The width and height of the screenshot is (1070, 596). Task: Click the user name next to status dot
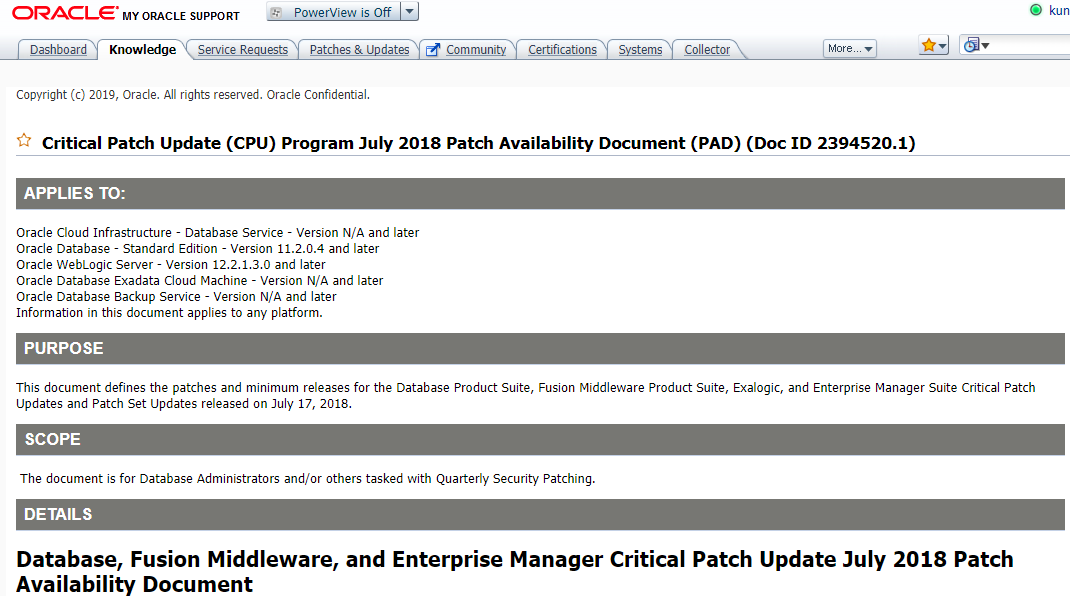click(1059, 11)
